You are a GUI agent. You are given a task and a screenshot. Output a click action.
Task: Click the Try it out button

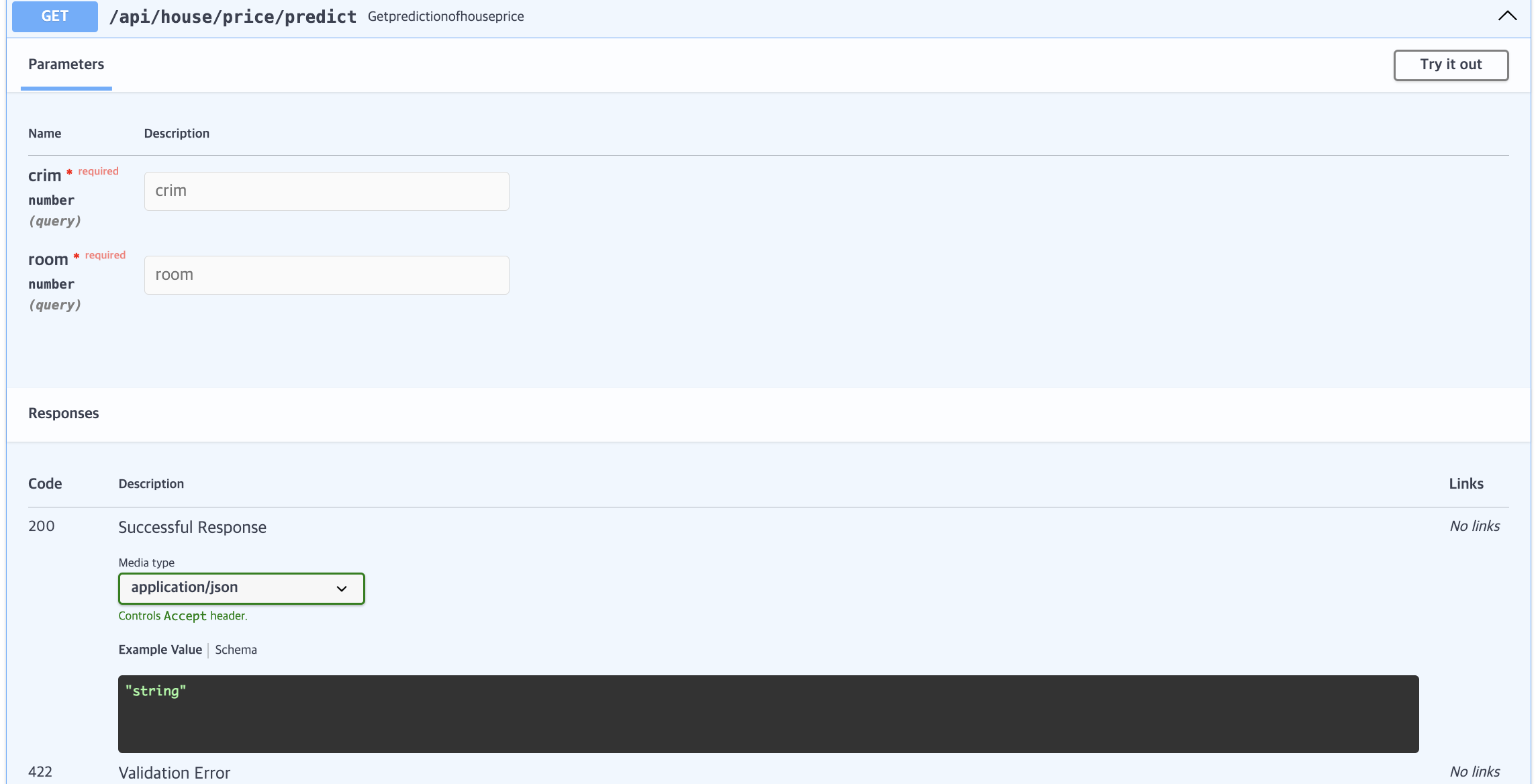[x=1450, y=64]
